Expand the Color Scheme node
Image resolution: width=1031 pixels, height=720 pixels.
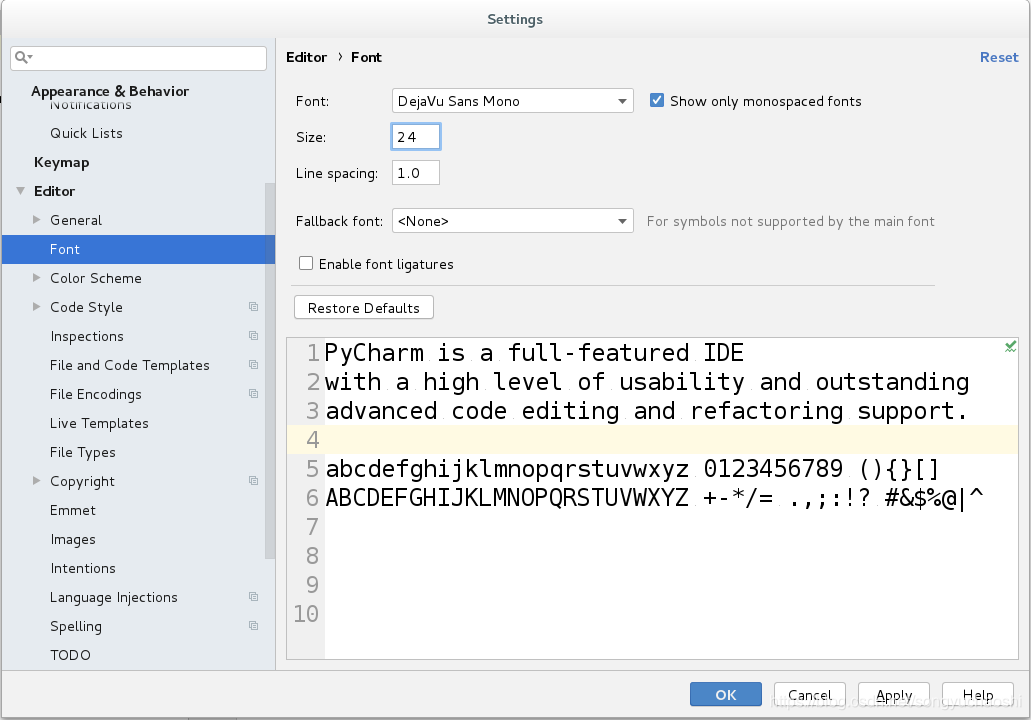point(37,278)
